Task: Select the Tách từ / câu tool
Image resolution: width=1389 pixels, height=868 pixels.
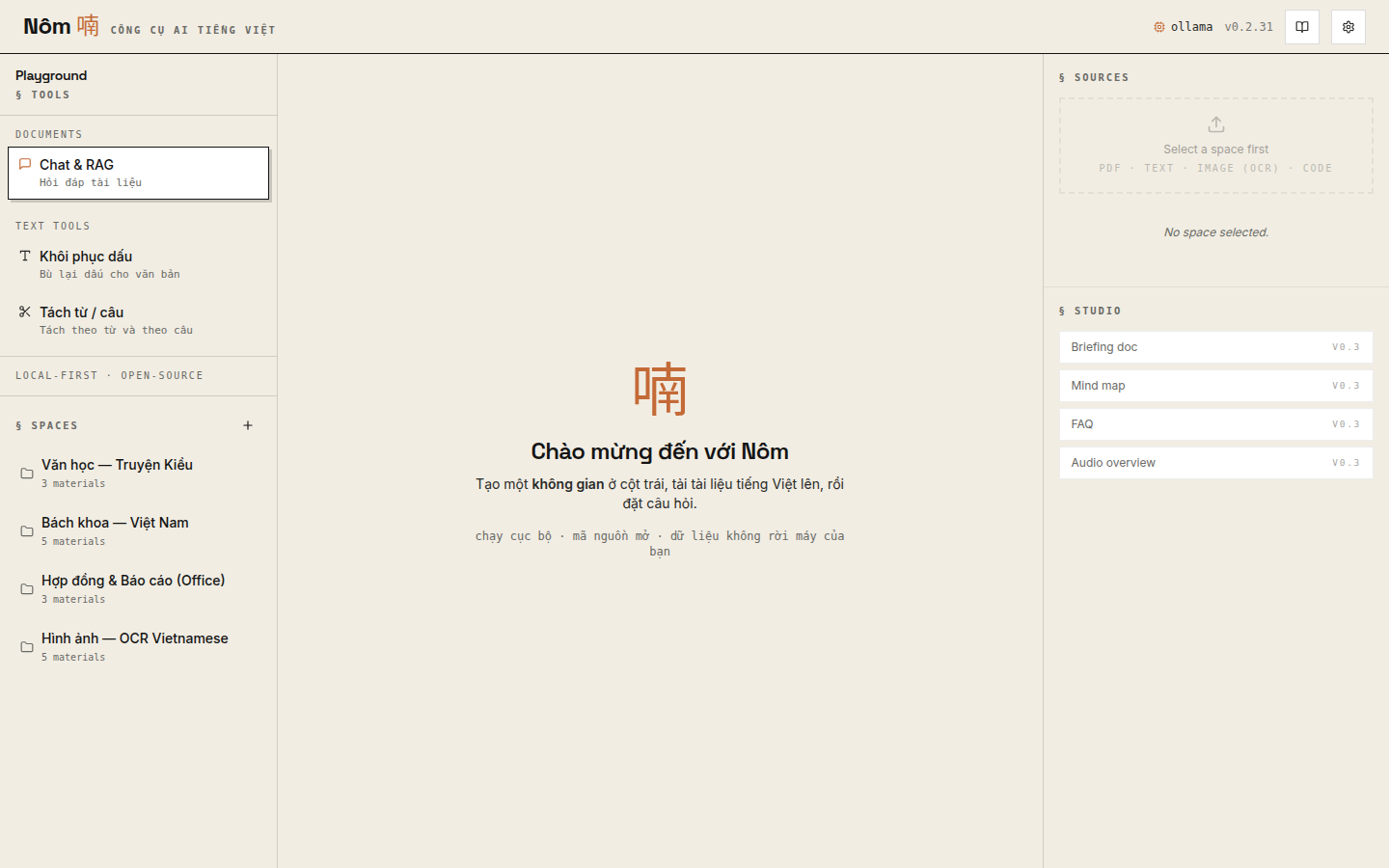Action: pos(138,320)
